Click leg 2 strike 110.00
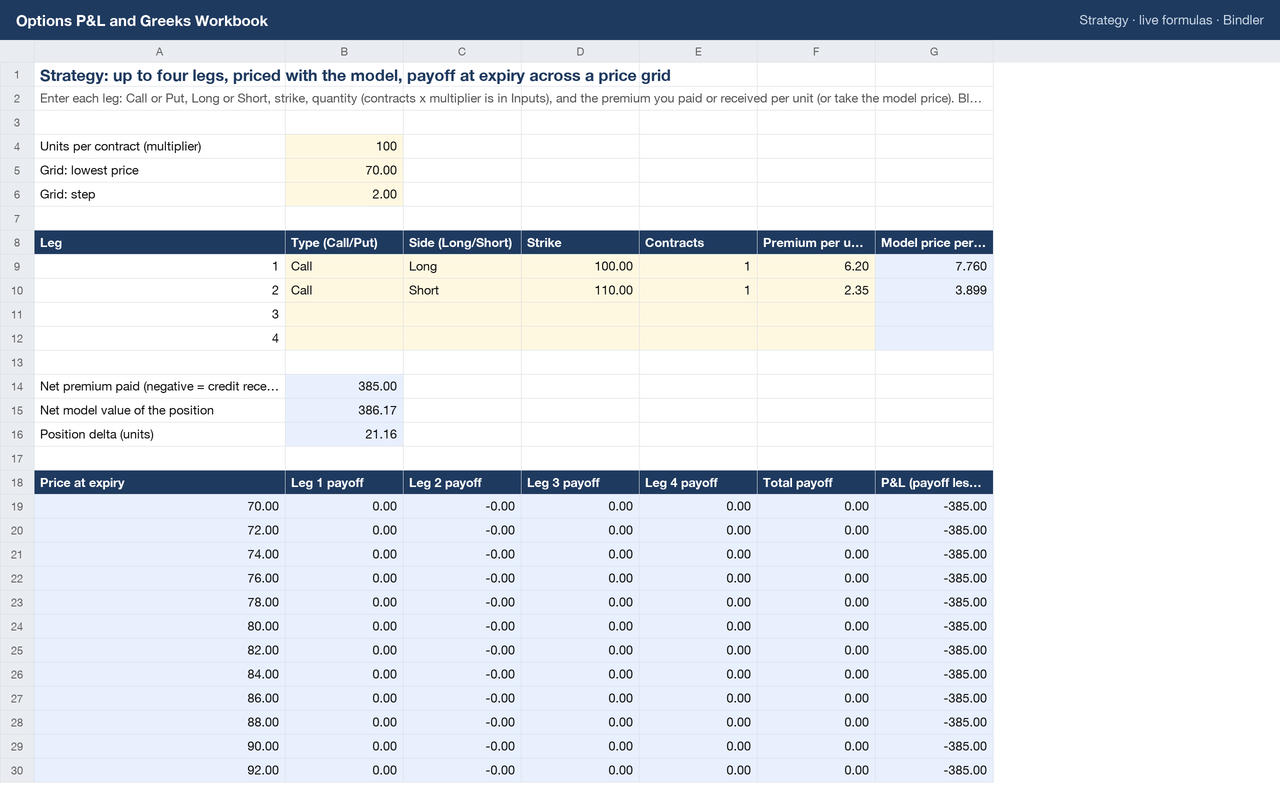The width and height of the screenshot is (1280, 790). pyautogui.click(x=580, y=290)
